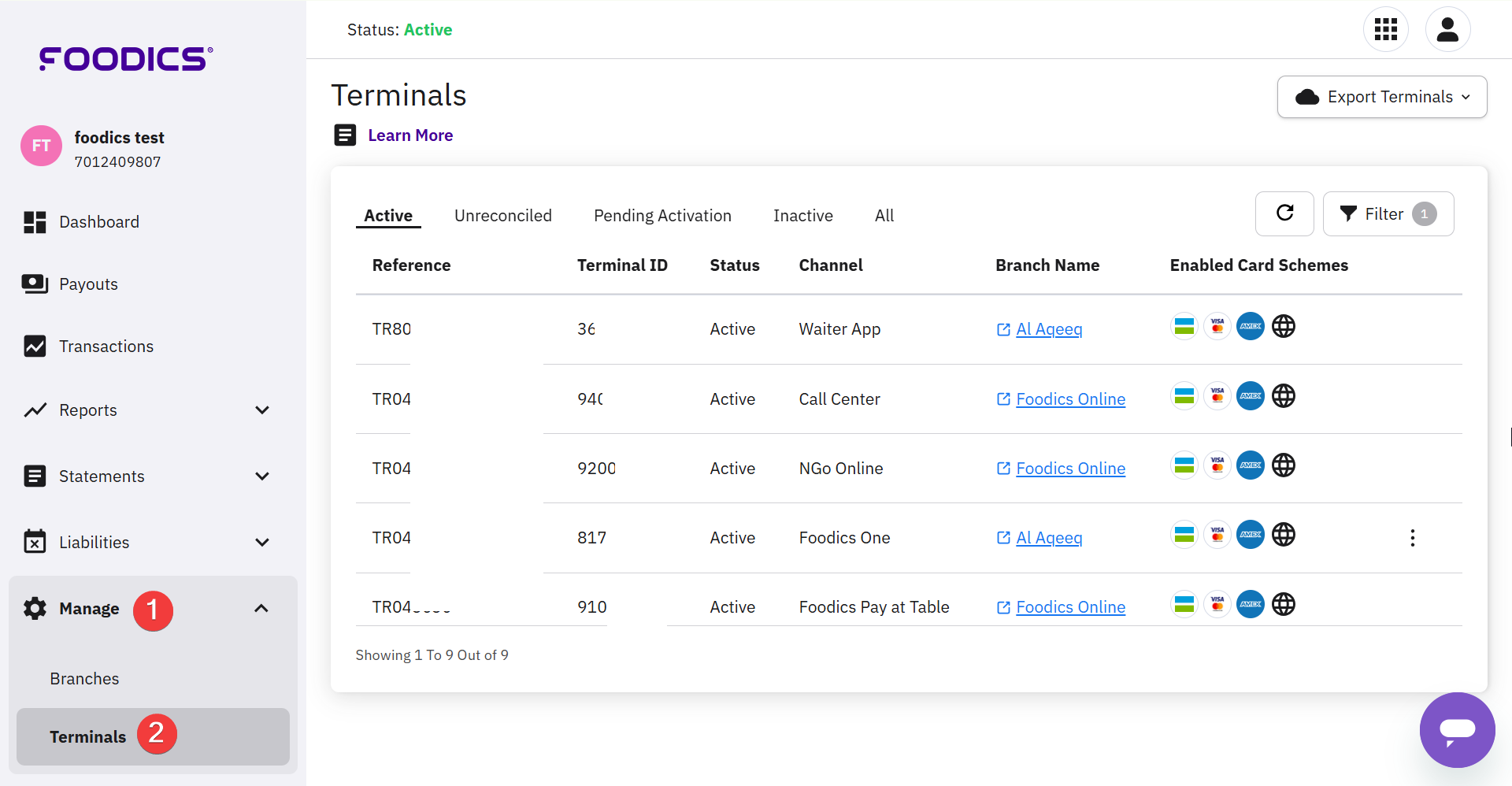The image size is (1512, 786).
Task: Open Foodics Online link in NGo Online row
Action: point(1070,469)
